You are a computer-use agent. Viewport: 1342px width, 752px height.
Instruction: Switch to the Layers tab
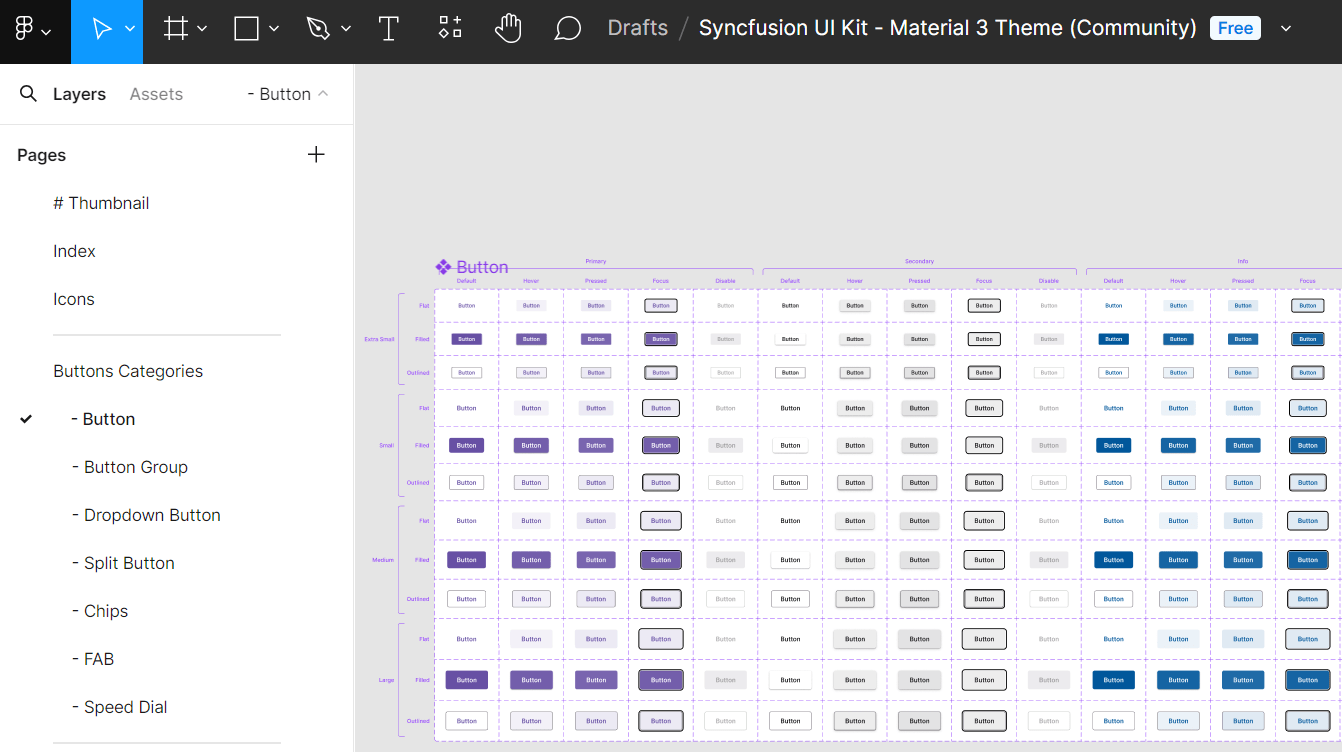[x=79, y=94]
